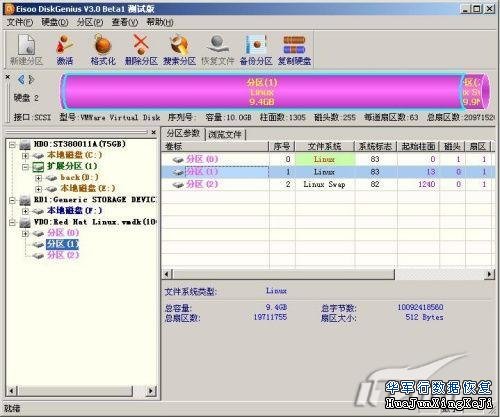Image resolution: width=500 pixels, height=417 pixels.
Task: Select 分区 (0) in the left tree
Action: coord(63,233)
